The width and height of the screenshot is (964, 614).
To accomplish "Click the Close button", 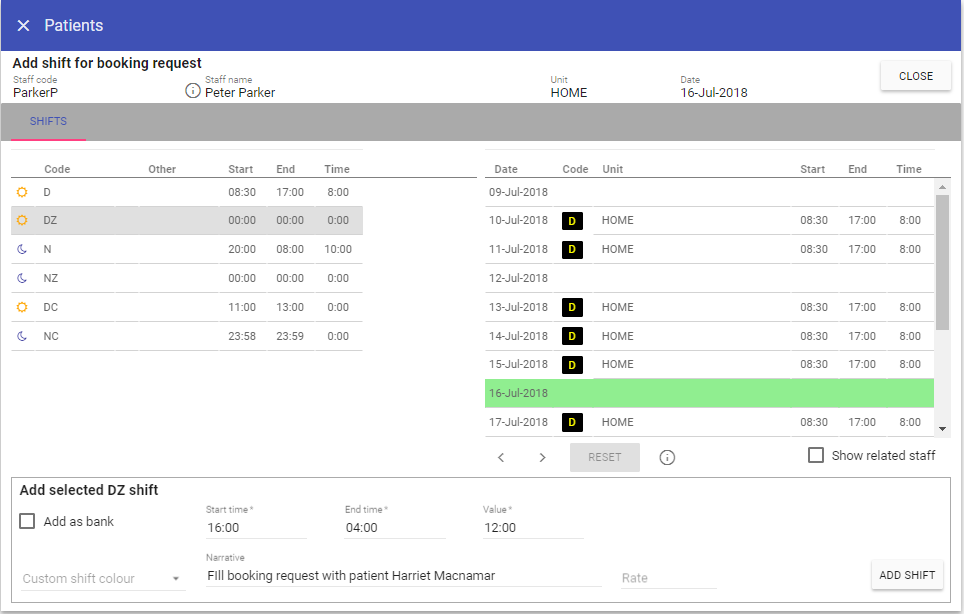I will [x=915, y=76].
